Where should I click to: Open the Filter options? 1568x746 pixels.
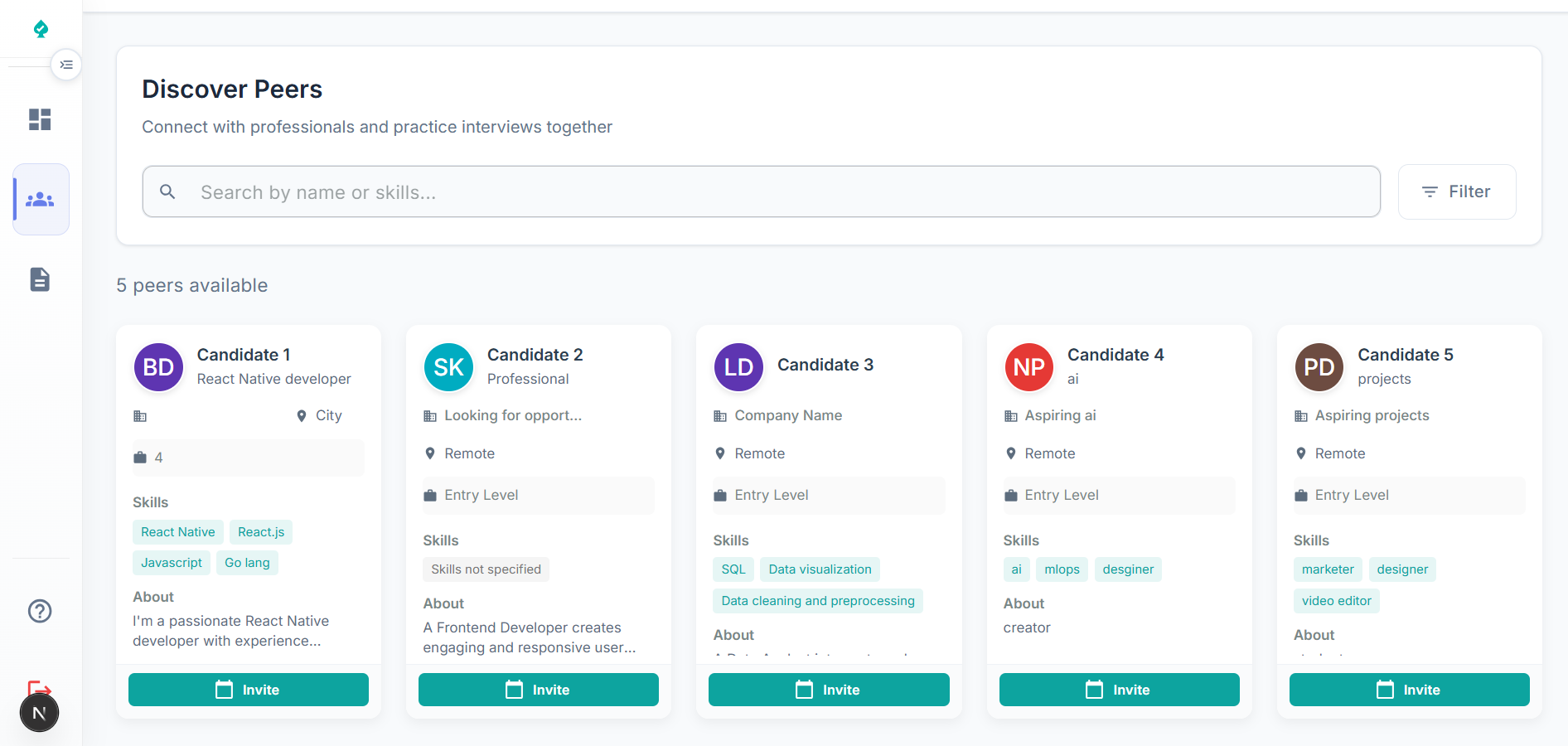point(1456,191)
